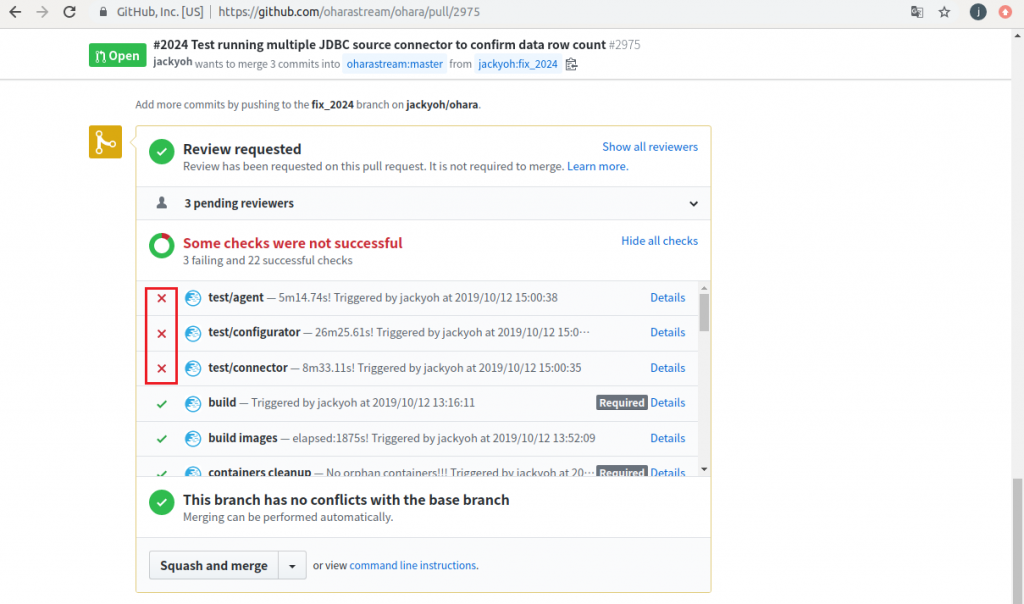The image size is (1024, 604).
Task: Click the red X beside test/configurator
Action: (162, 333)
